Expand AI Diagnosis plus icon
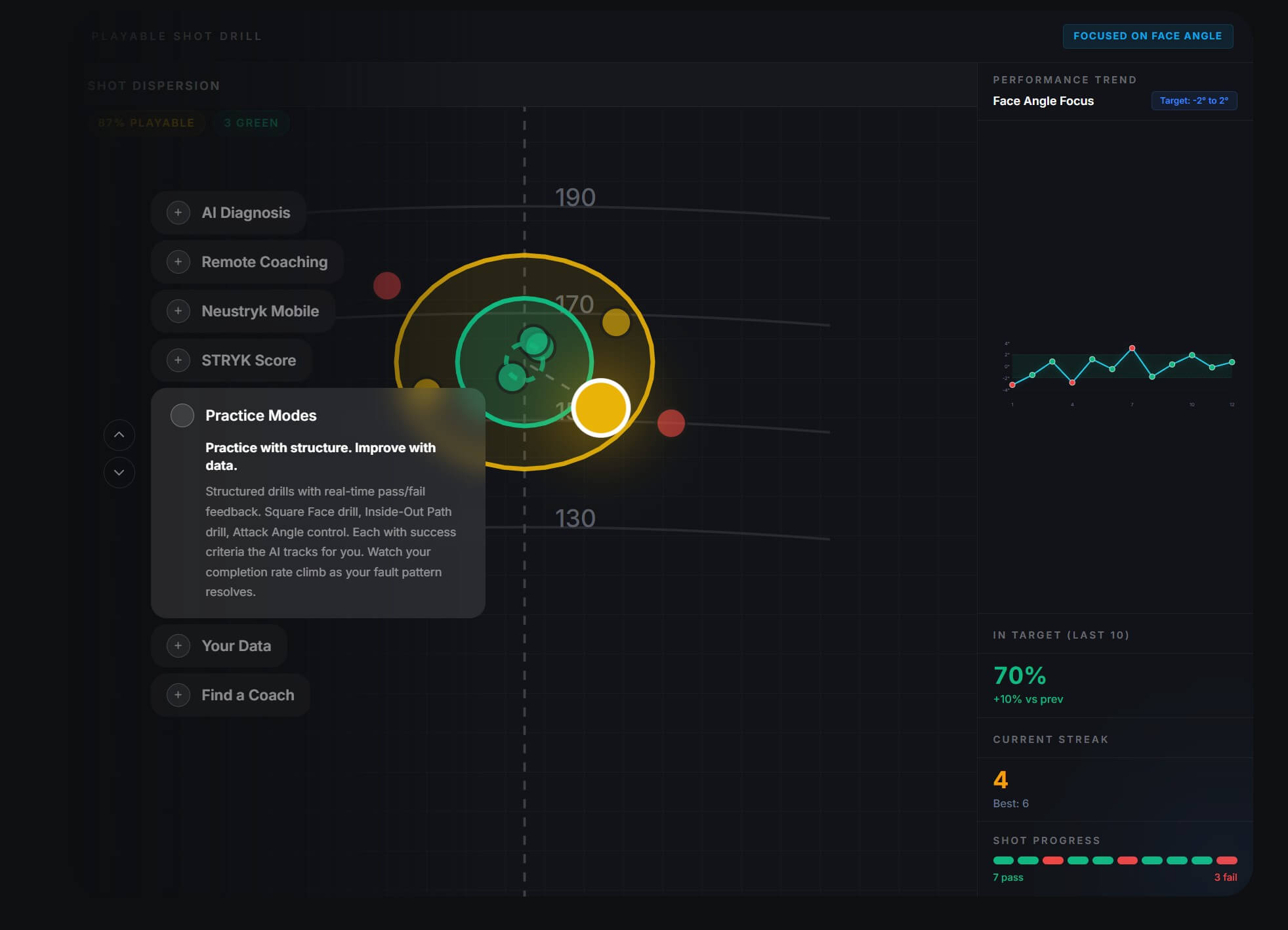Viewport: 1288px width, 930px height. [178, 213]
